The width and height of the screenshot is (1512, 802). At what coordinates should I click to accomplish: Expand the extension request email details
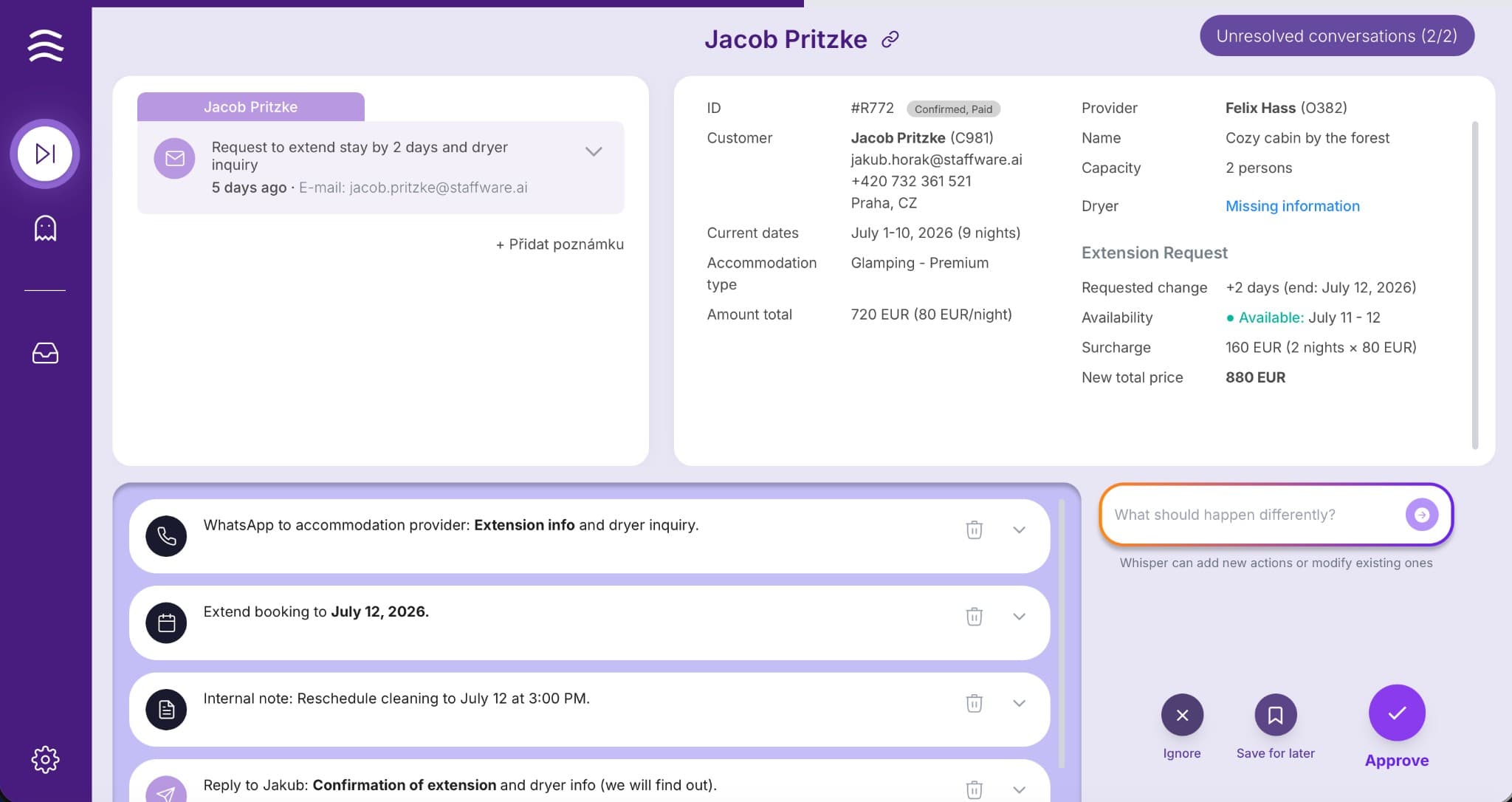tap(593, 151)
